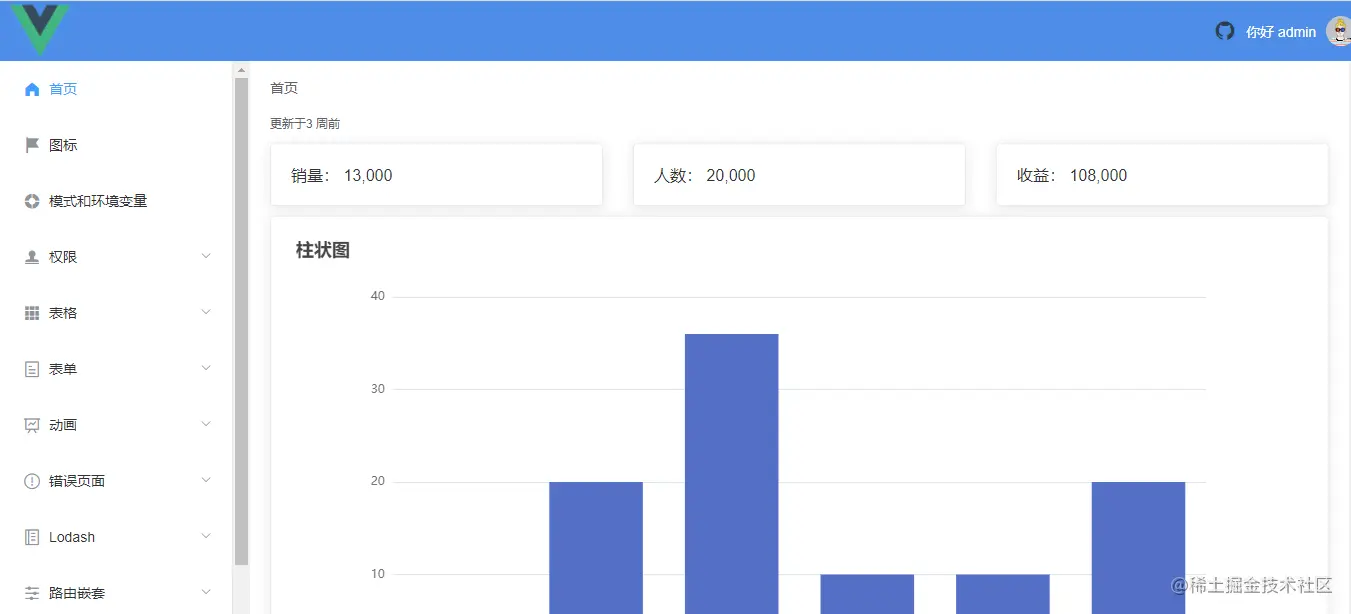The width and height of the screenshot is (1351, 614).
Task: Select the Lodash menu label
Action: [x=72, y=537]
